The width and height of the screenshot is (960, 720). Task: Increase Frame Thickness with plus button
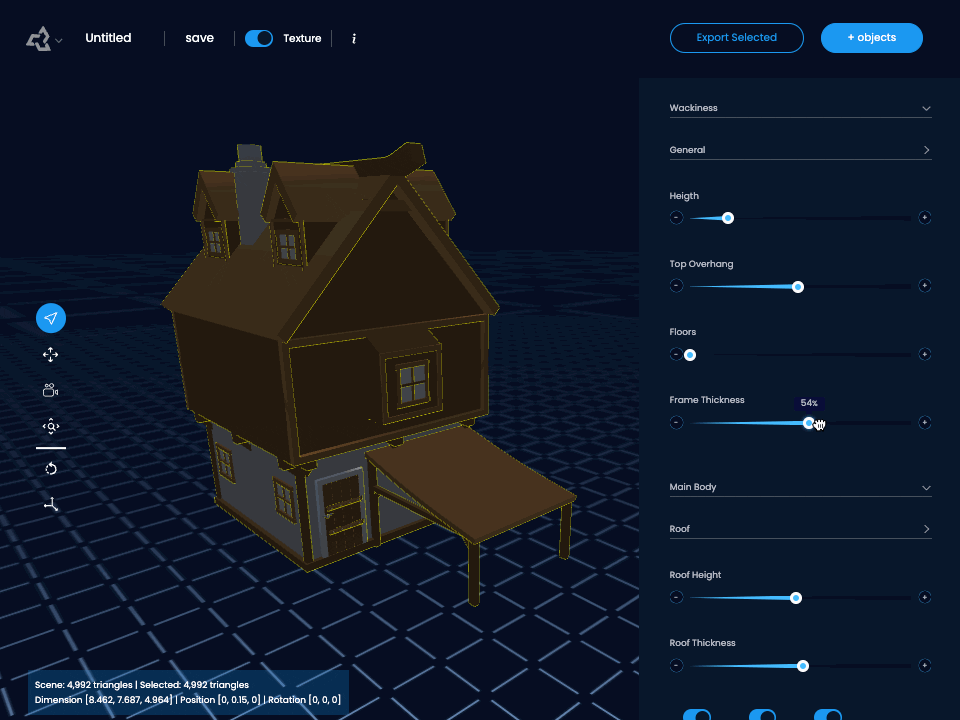click(924, 422)
